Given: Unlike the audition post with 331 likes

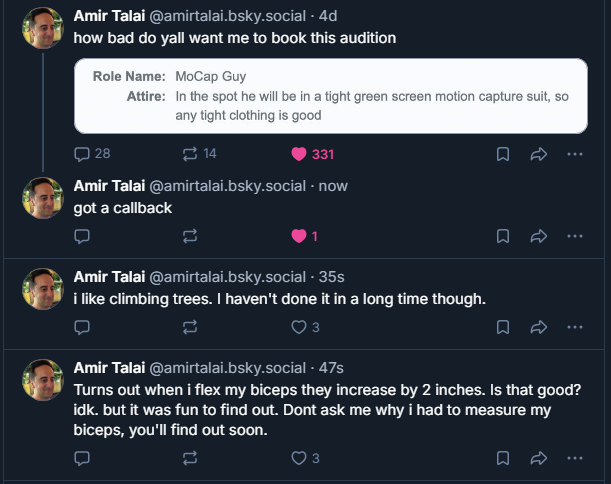Looking at the screenshot, I should tap(298, 154).
